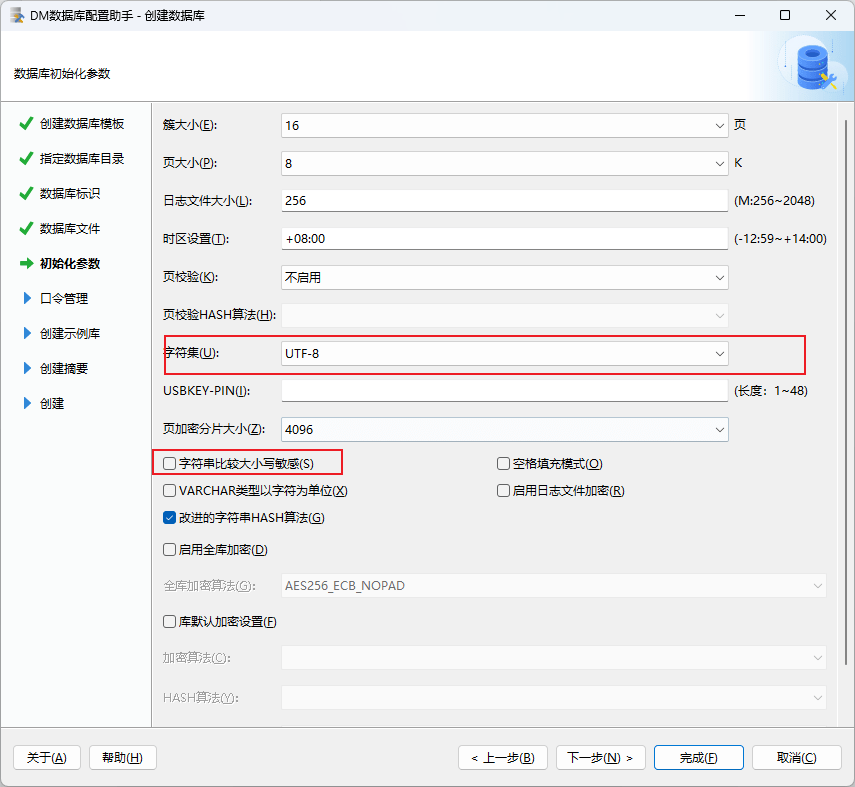The height and width of the screenshot is (787, 855).
Task: Go back with the 上一步(B) button
Action: click(503, 758)
